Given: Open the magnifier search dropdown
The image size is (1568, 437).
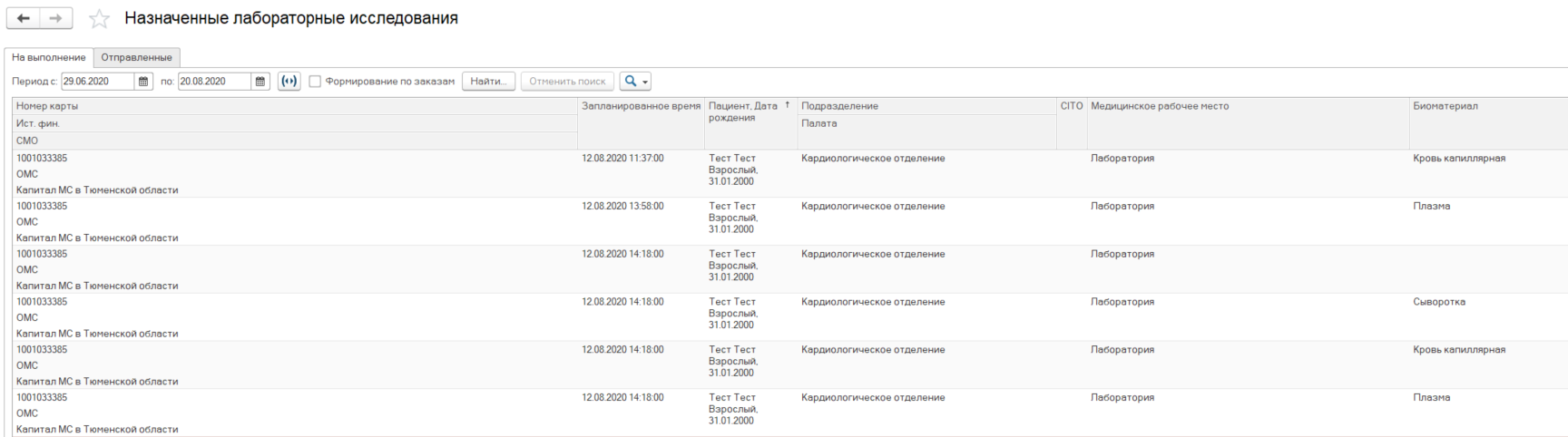Looking at the screenshot, I should (x=635, y=82).
